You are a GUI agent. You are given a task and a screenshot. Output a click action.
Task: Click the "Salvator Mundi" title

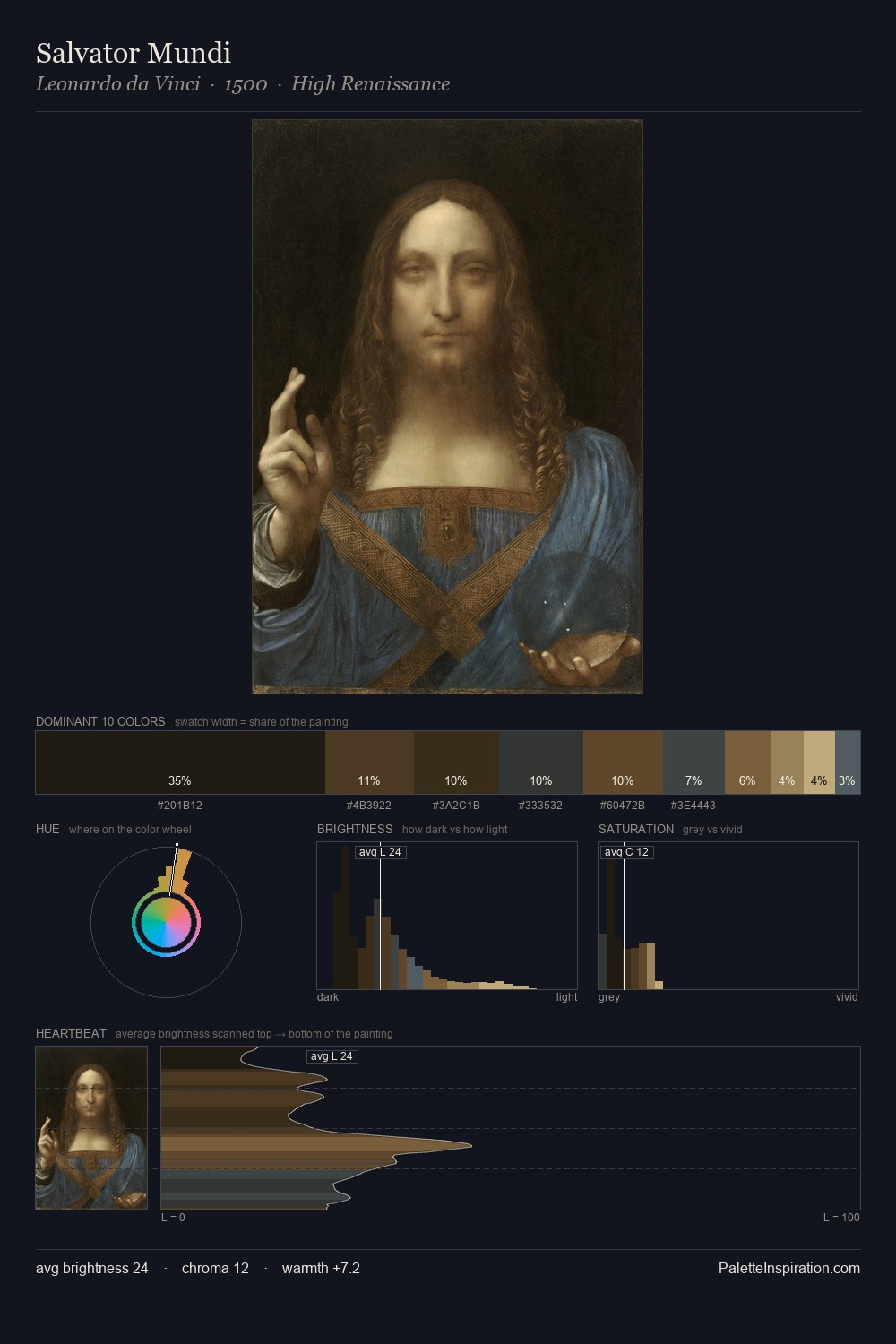[x=134, y=54]
